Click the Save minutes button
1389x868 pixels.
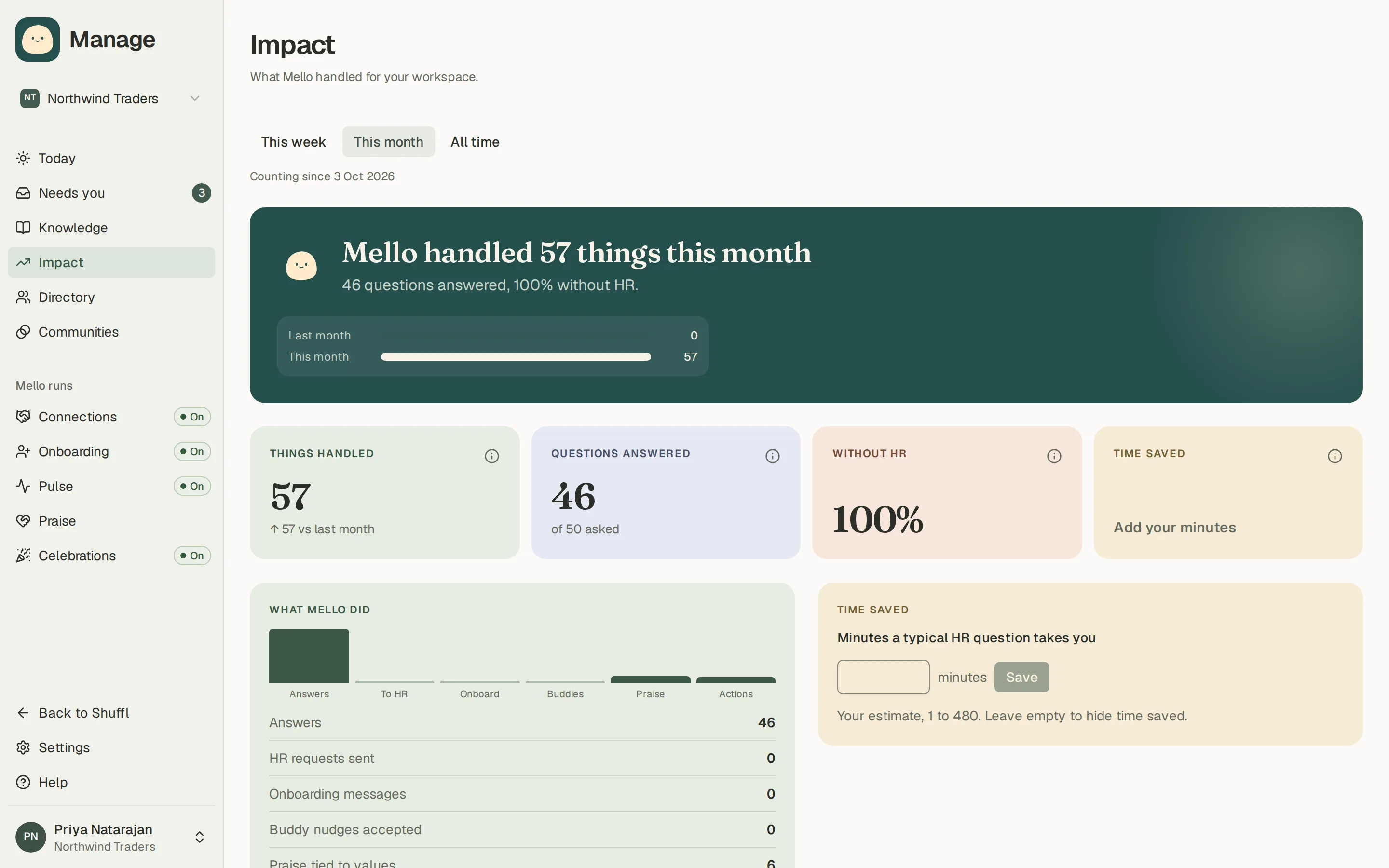(1021, 678)
